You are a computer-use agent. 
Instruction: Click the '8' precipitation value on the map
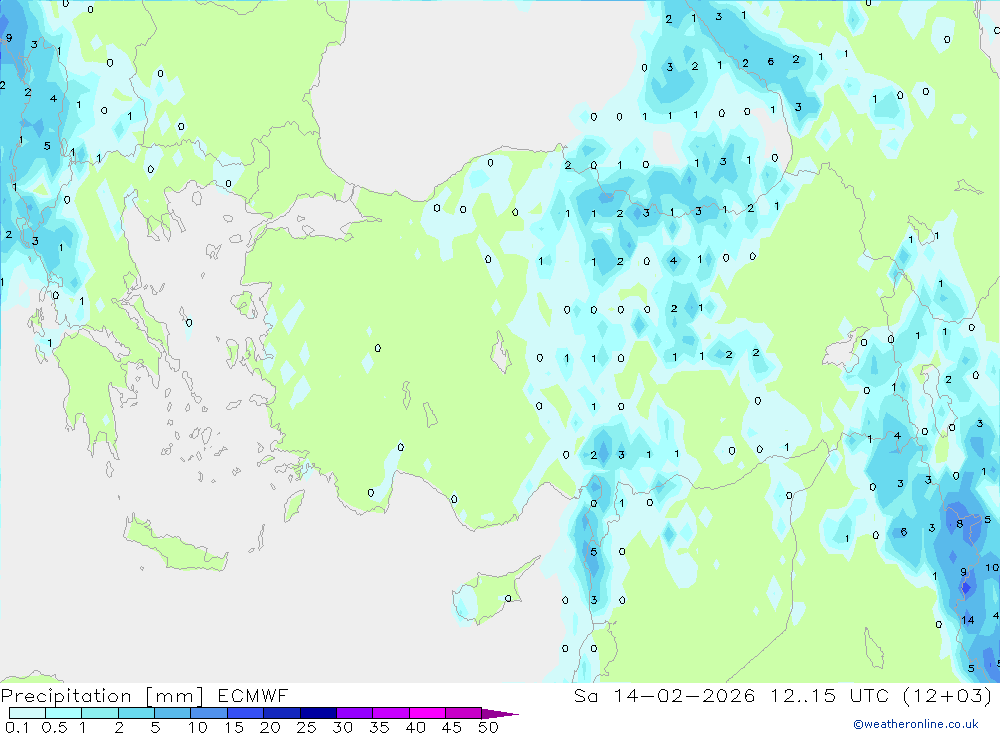pyautogui.click(x=960, y=524)
